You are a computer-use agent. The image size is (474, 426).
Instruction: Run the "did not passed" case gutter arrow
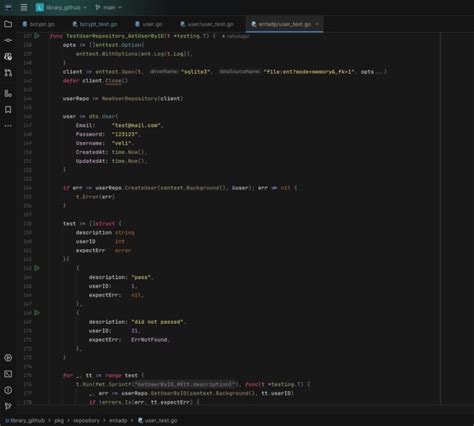click(x=37, y=313)
